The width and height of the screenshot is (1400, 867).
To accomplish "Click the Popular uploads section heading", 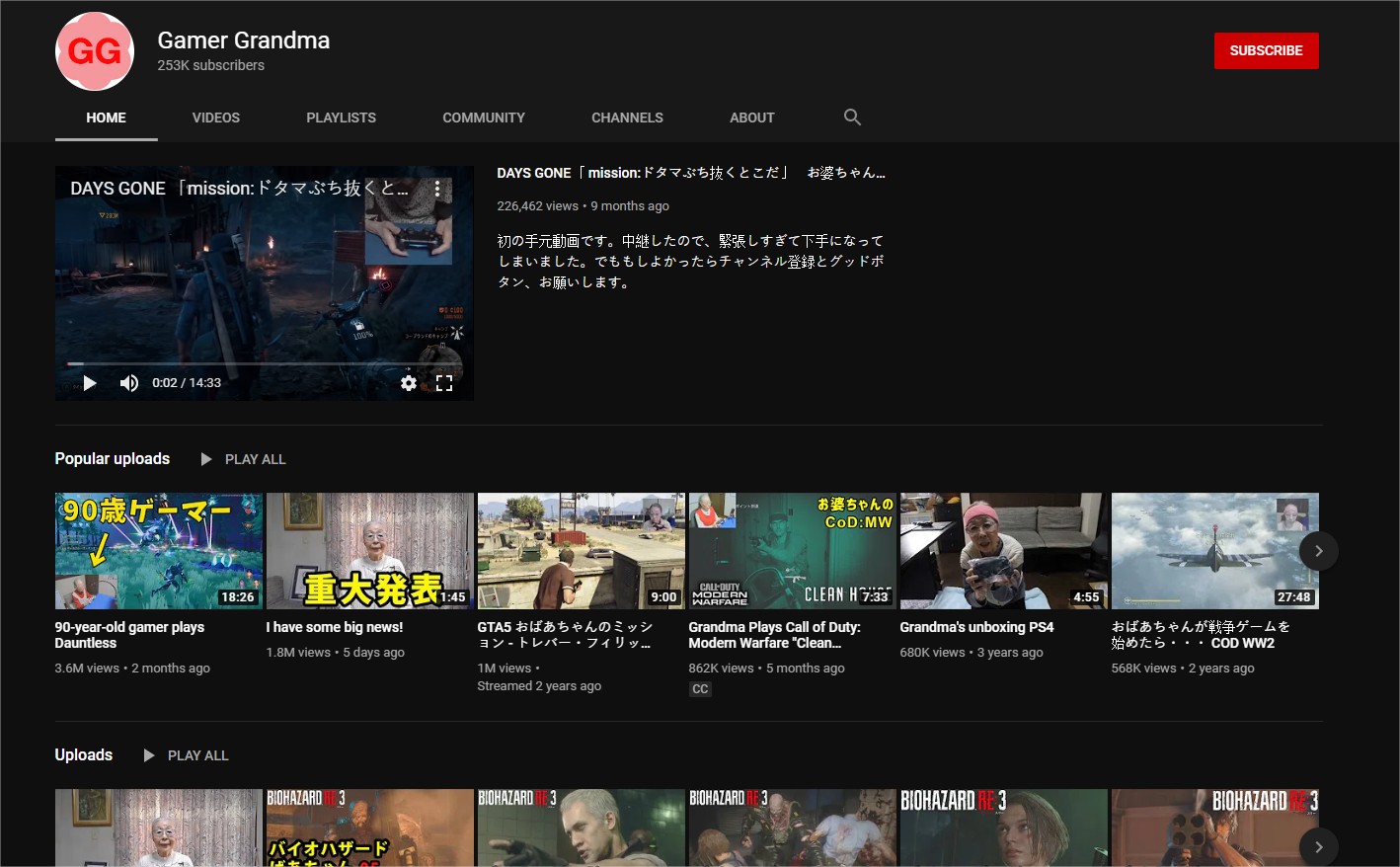I will pyautogui.click(x=113, y=458).
